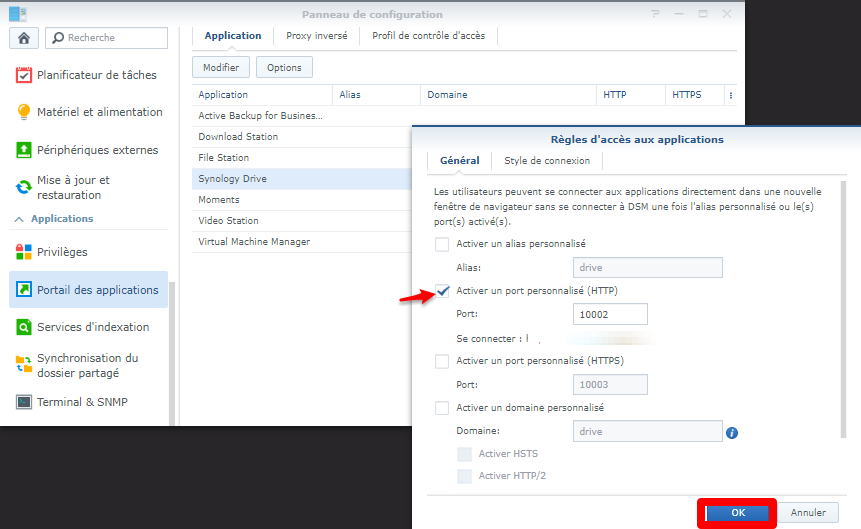Viewport: 861px width, 529px height.
Task: Sort by HTTPS column header
Action: [695, 95]
